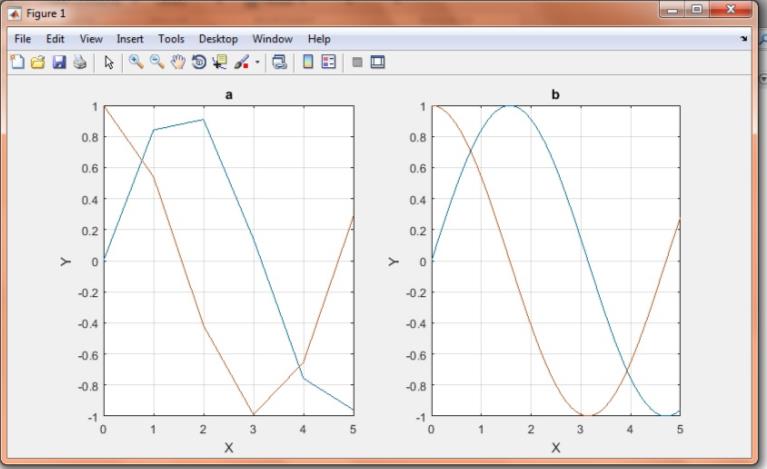Expand the brush color dropdown arrow
Image resolution: width=767 pixels, height=469 pixels.
pos(257,62)
